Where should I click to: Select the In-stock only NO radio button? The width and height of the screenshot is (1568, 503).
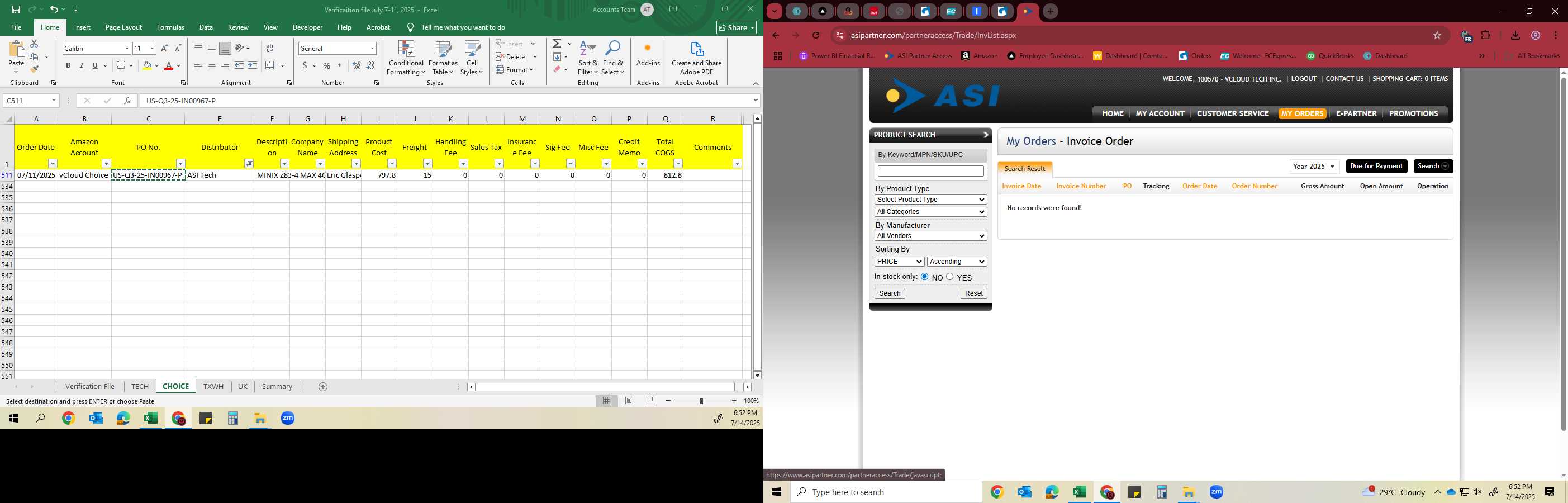(925, 277)
